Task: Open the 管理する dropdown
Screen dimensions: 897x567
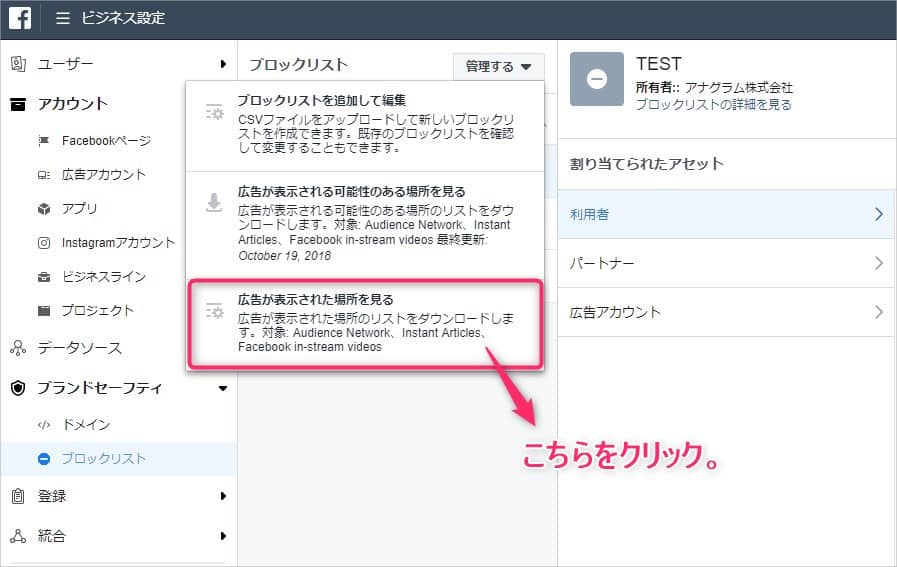Action: [498, 67]
